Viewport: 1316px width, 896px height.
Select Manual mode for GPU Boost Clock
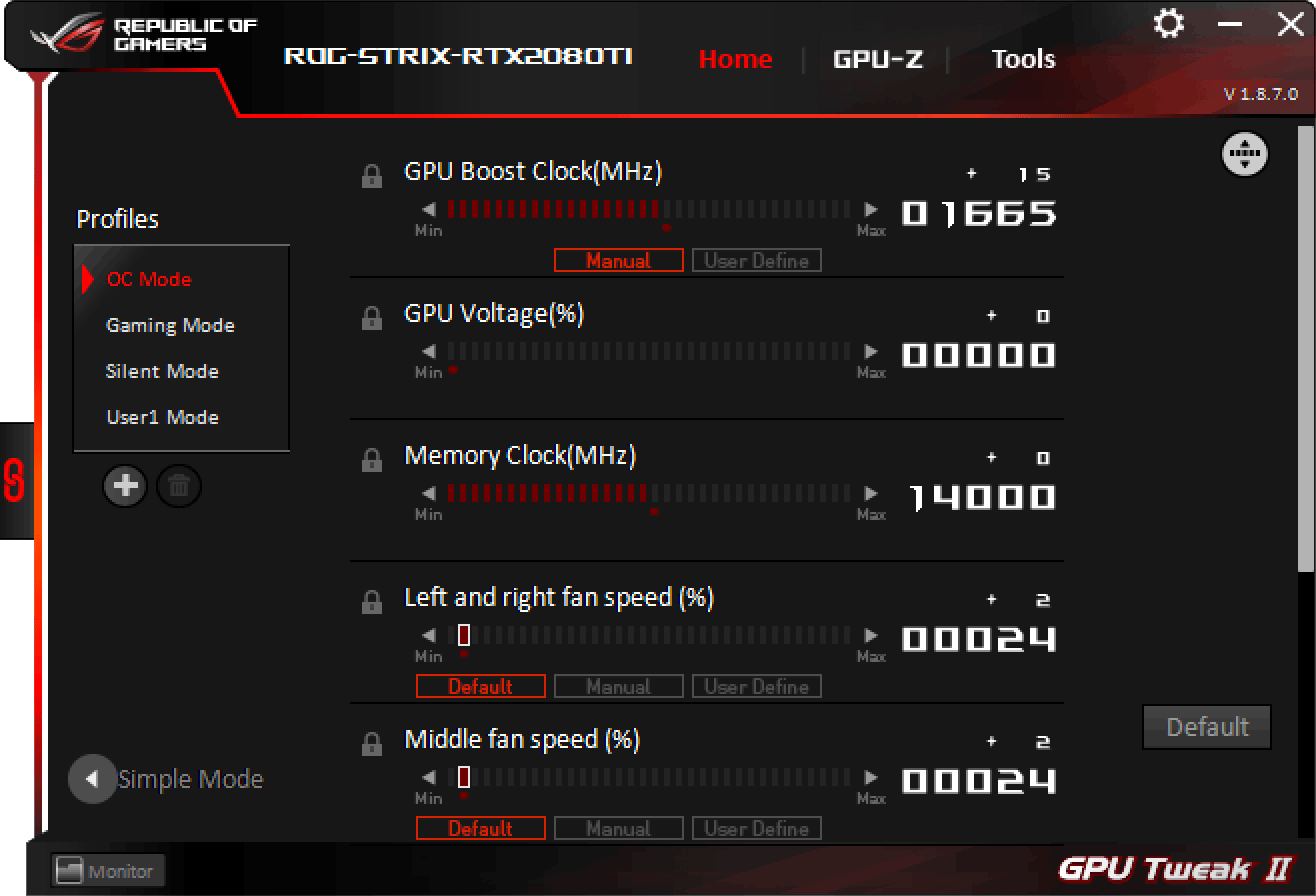tap(619, 261)
